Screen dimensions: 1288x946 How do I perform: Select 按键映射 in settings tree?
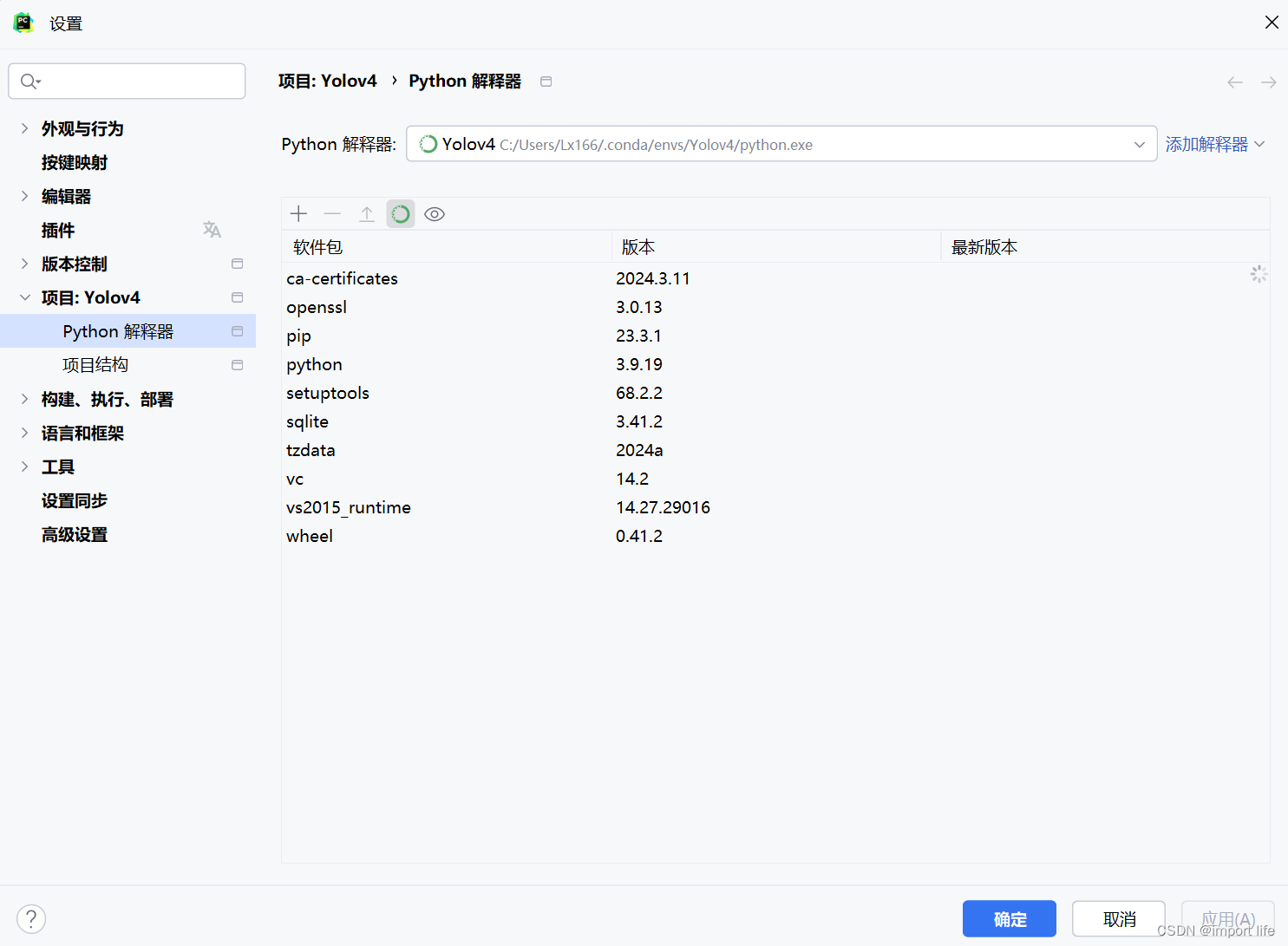75,162
